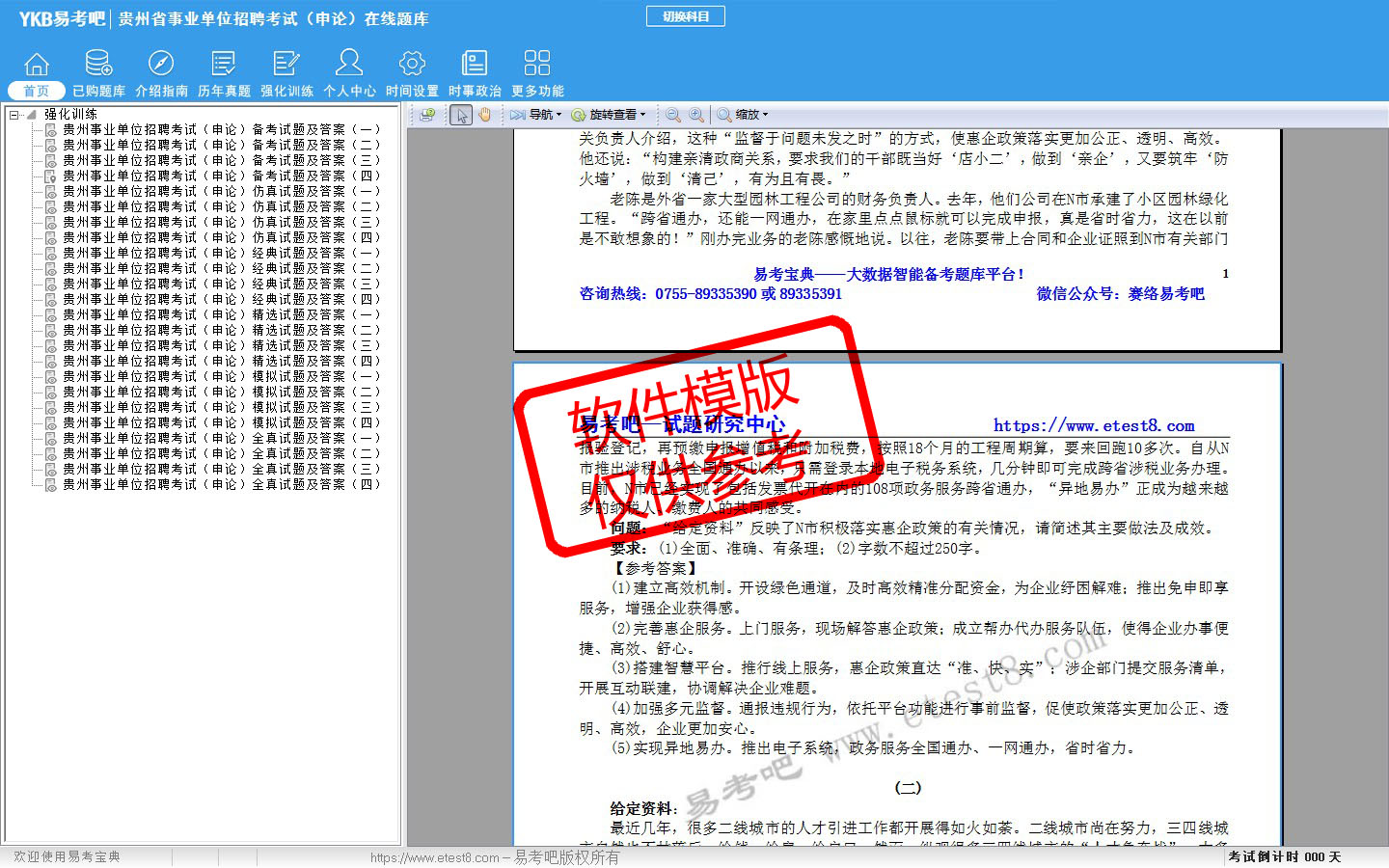Click the 咨询热线 phone number line
The width and height of the screenshot is (1389, 868).
(711, 294)
